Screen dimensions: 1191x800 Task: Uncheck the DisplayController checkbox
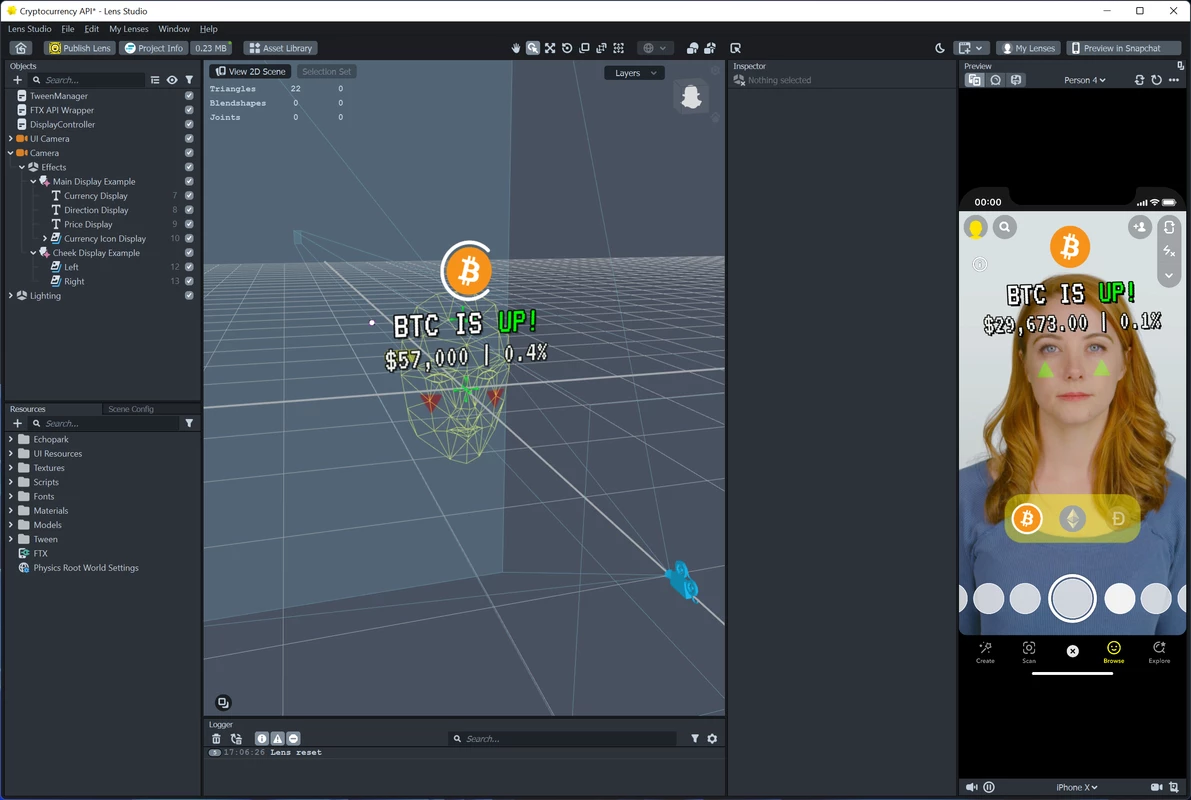[189, 125]
